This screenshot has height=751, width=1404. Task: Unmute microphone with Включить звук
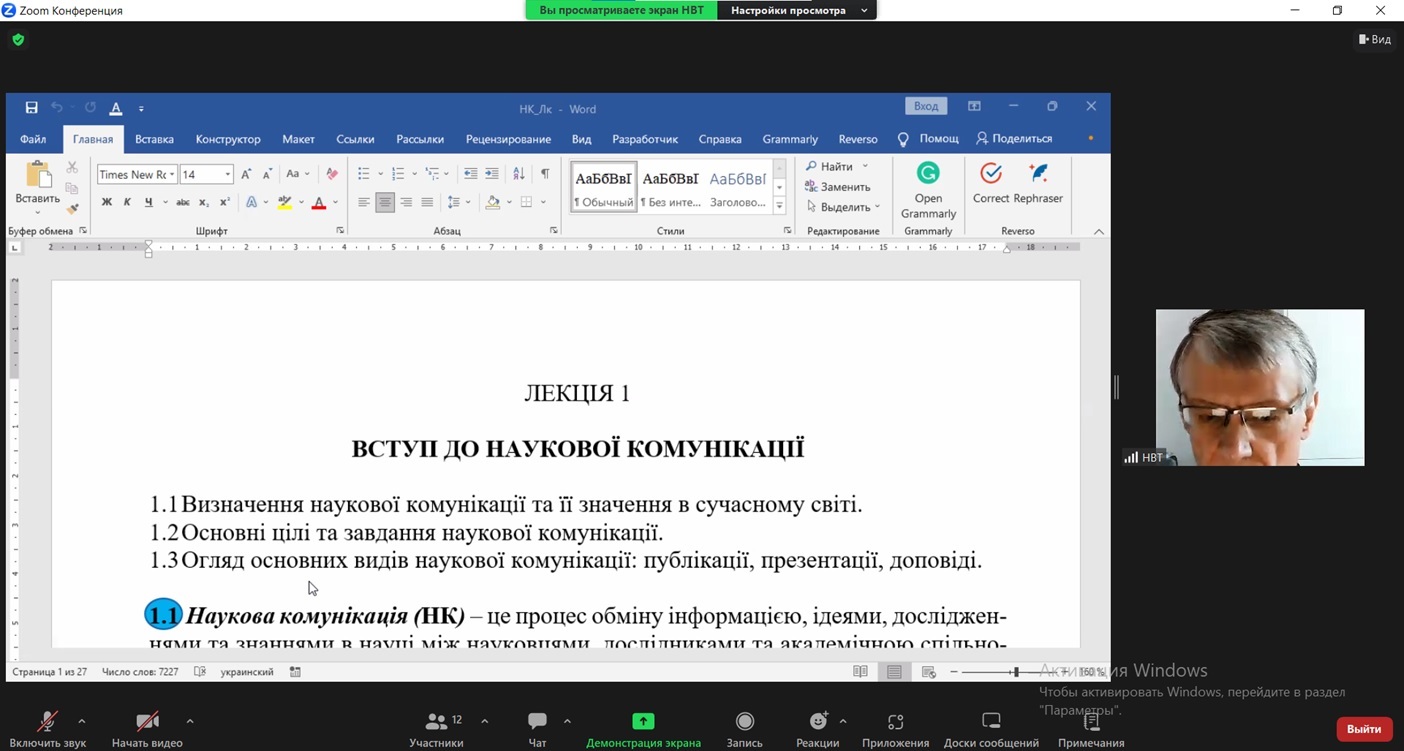[x=47, y=722]
